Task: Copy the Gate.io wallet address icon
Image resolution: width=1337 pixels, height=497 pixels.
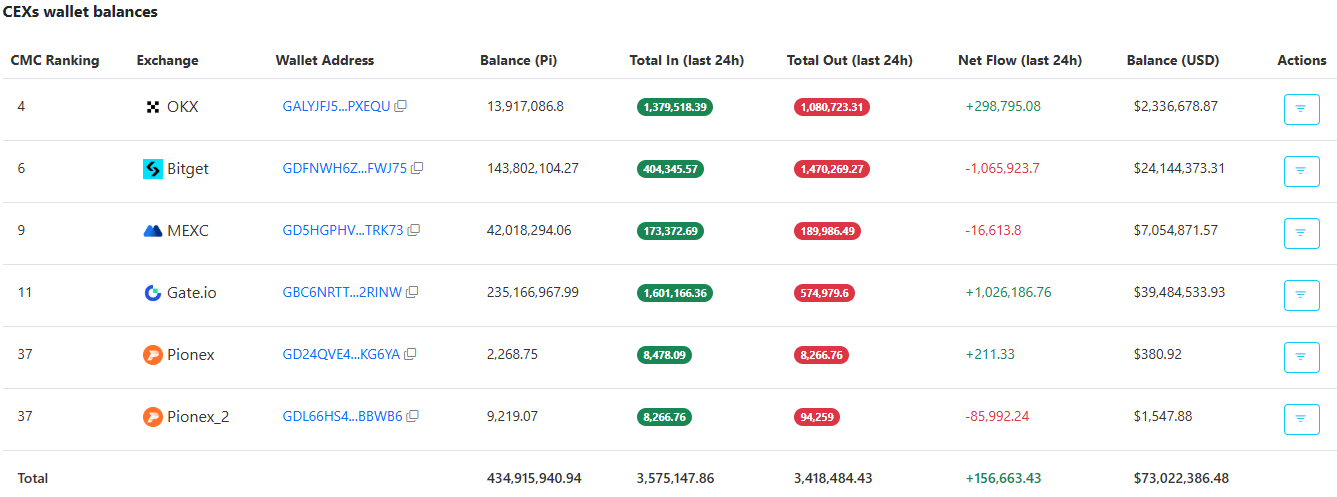Action: point(412,292)
